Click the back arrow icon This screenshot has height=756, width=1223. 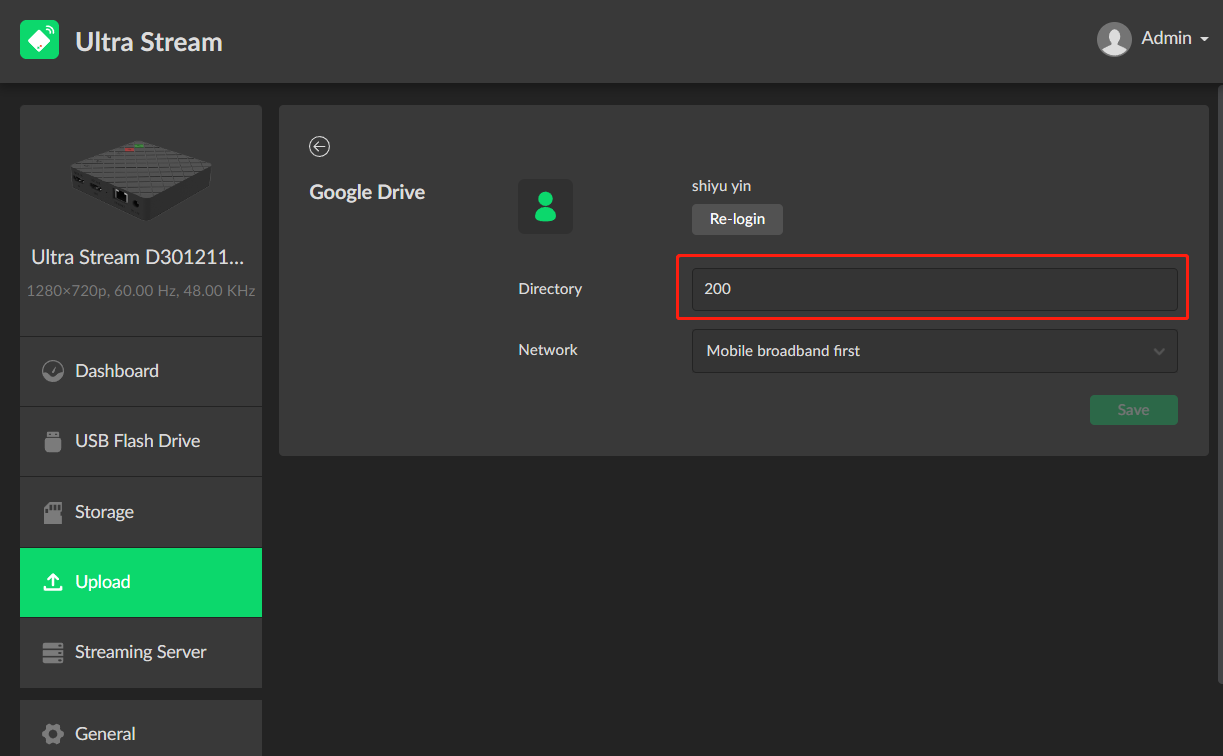(319, 147)
